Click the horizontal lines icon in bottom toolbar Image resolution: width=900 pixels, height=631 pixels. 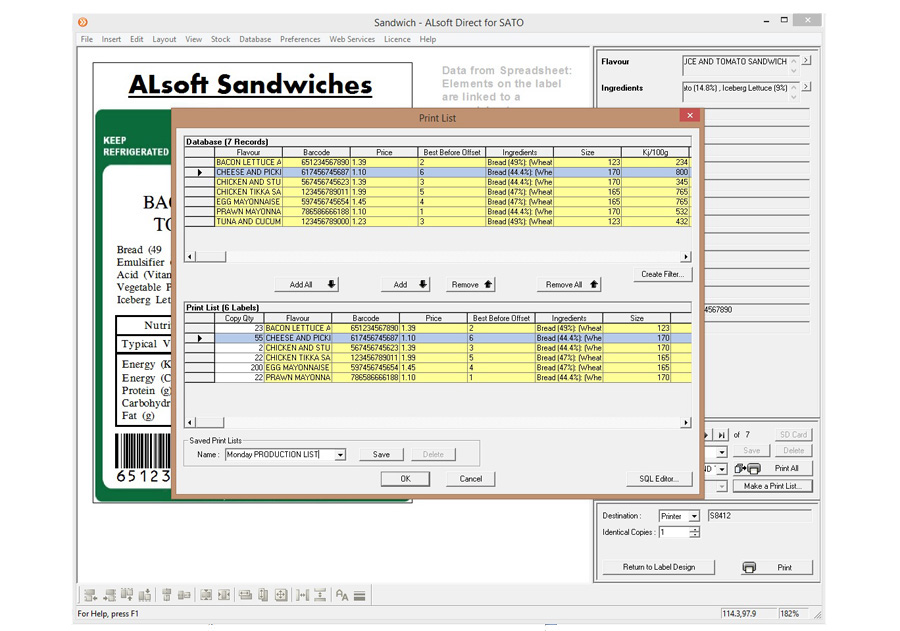(x=360, y=595)
